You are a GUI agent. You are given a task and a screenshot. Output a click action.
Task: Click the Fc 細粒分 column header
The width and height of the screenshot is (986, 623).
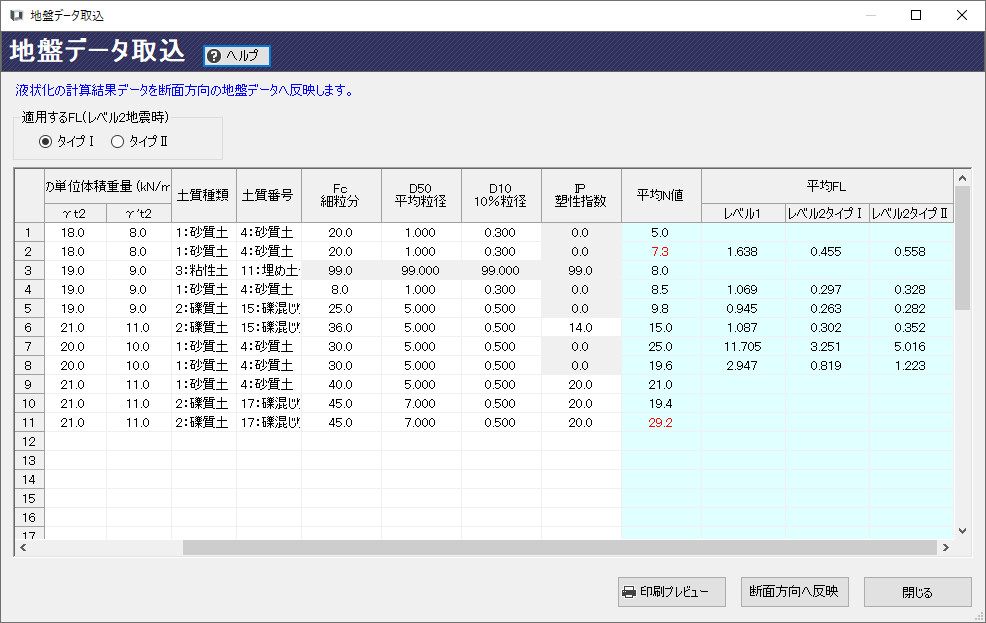pos(341,196)
